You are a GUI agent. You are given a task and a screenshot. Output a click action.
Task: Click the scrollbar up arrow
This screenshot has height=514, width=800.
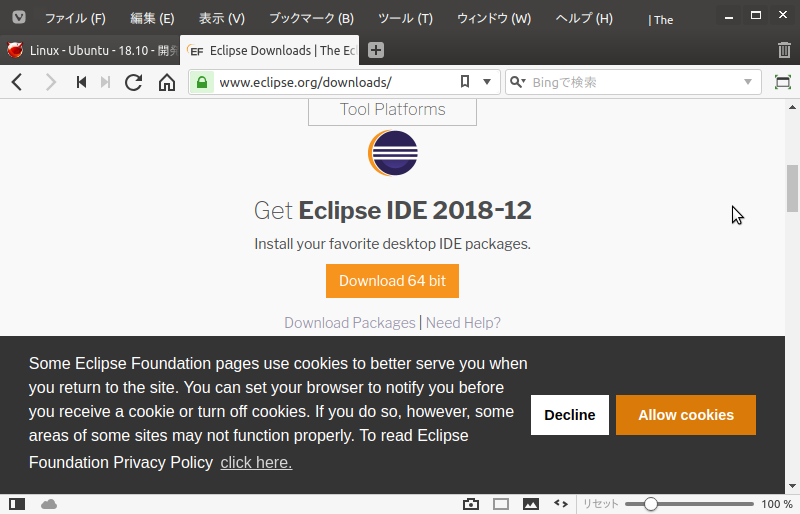(792, 107)
